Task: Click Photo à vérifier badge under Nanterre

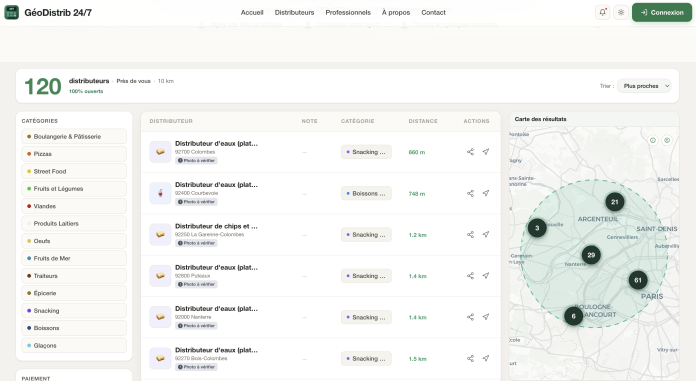Action: (196, 325)
